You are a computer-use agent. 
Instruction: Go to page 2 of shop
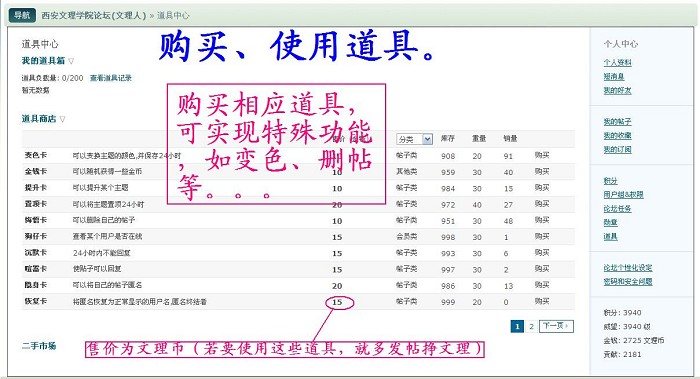coord(531,326)
